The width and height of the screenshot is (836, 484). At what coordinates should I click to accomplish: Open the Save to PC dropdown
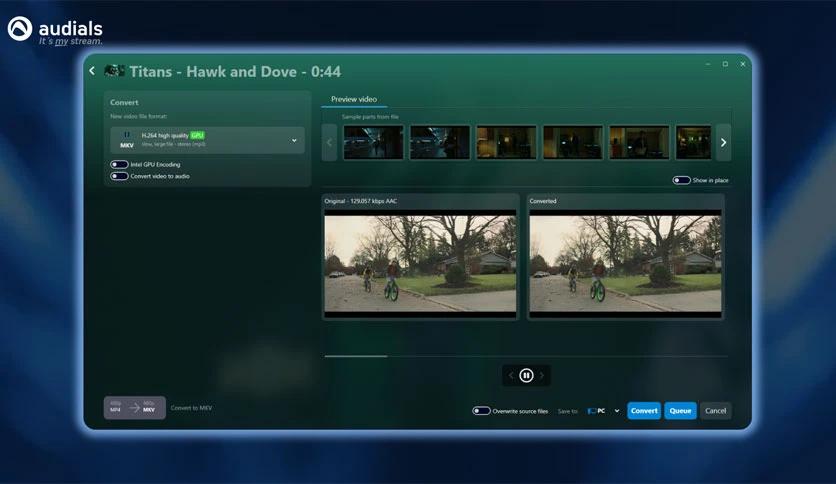(604, 411)
